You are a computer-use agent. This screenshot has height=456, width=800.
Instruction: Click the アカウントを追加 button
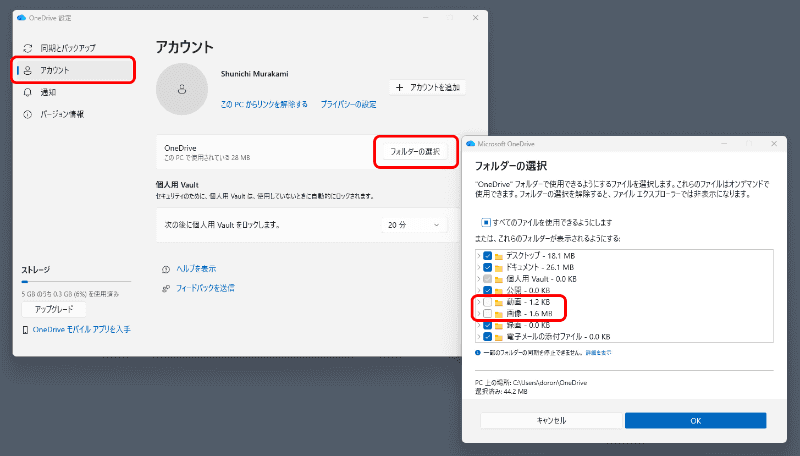(428, 88)
